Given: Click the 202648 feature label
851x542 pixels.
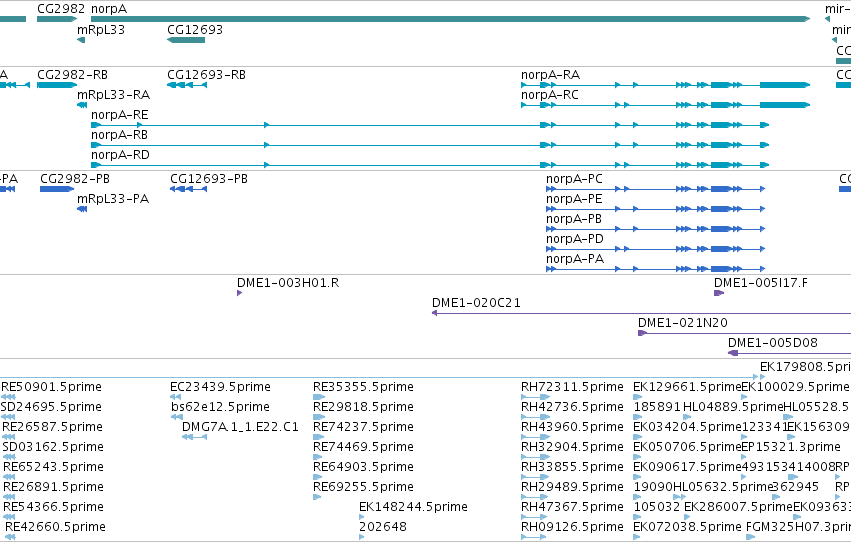Looking at the screenshot, I should coord(383,527).
